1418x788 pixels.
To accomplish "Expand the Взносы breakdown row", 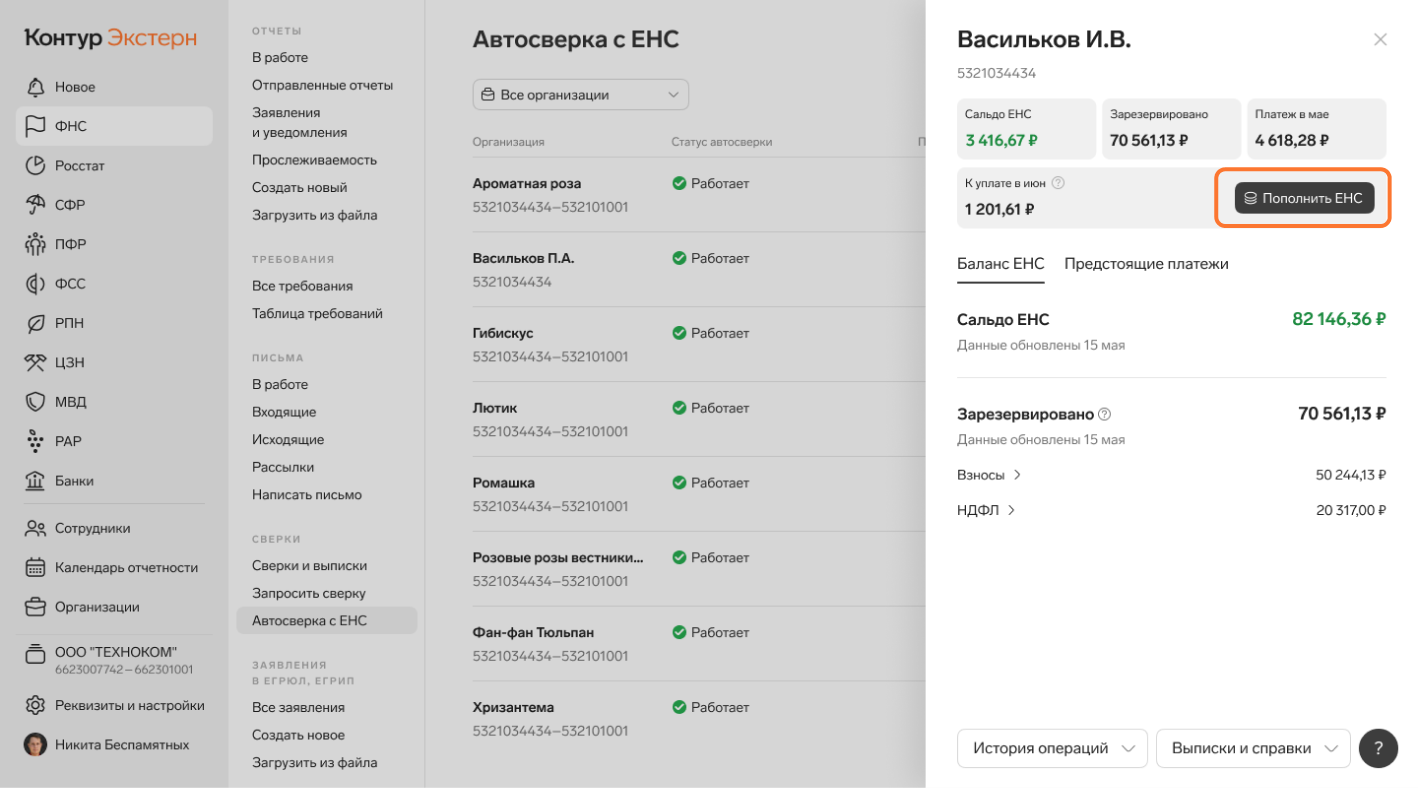I will pos(1171,475).
